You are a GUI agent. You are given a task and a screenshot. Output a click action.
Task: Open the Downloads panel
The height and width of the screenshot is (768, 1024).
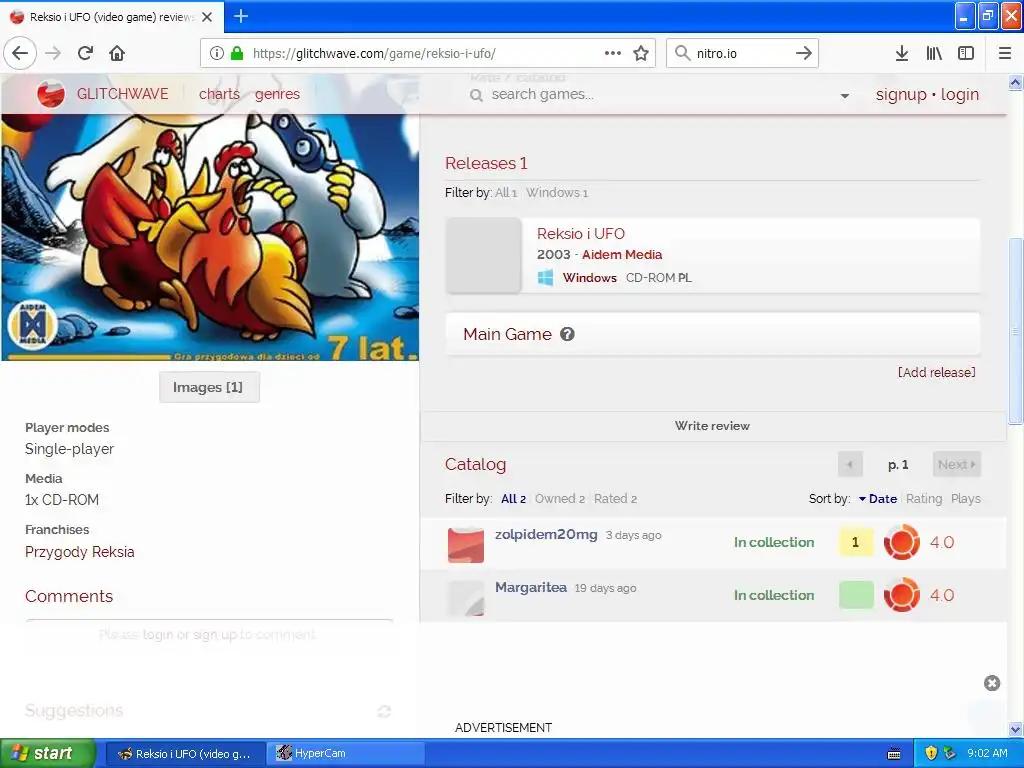(x=902, y=53)
